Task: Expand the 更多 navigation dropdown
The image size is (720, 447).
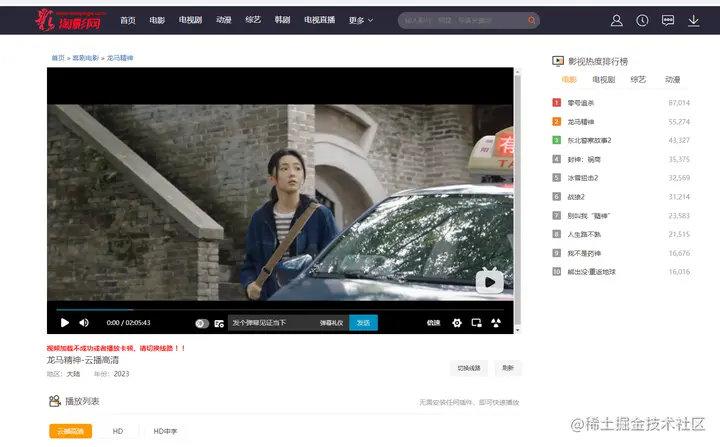Action: [x=360, y=20]
